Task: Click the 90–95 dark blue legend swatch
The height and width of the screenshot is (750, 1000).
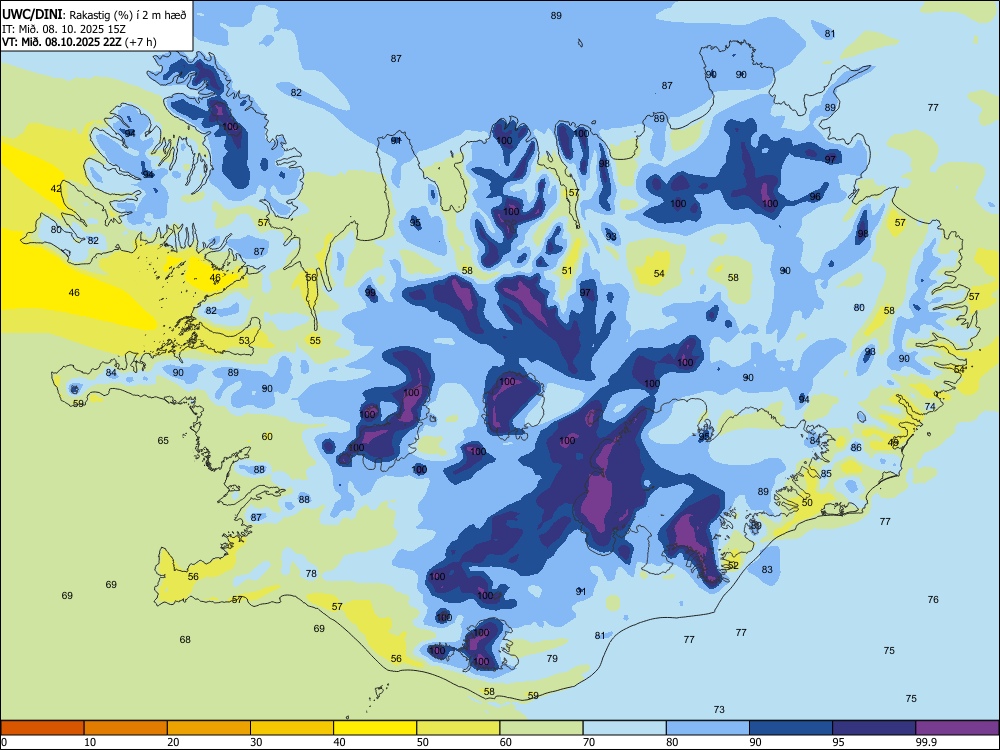Action: click(791, 728)
